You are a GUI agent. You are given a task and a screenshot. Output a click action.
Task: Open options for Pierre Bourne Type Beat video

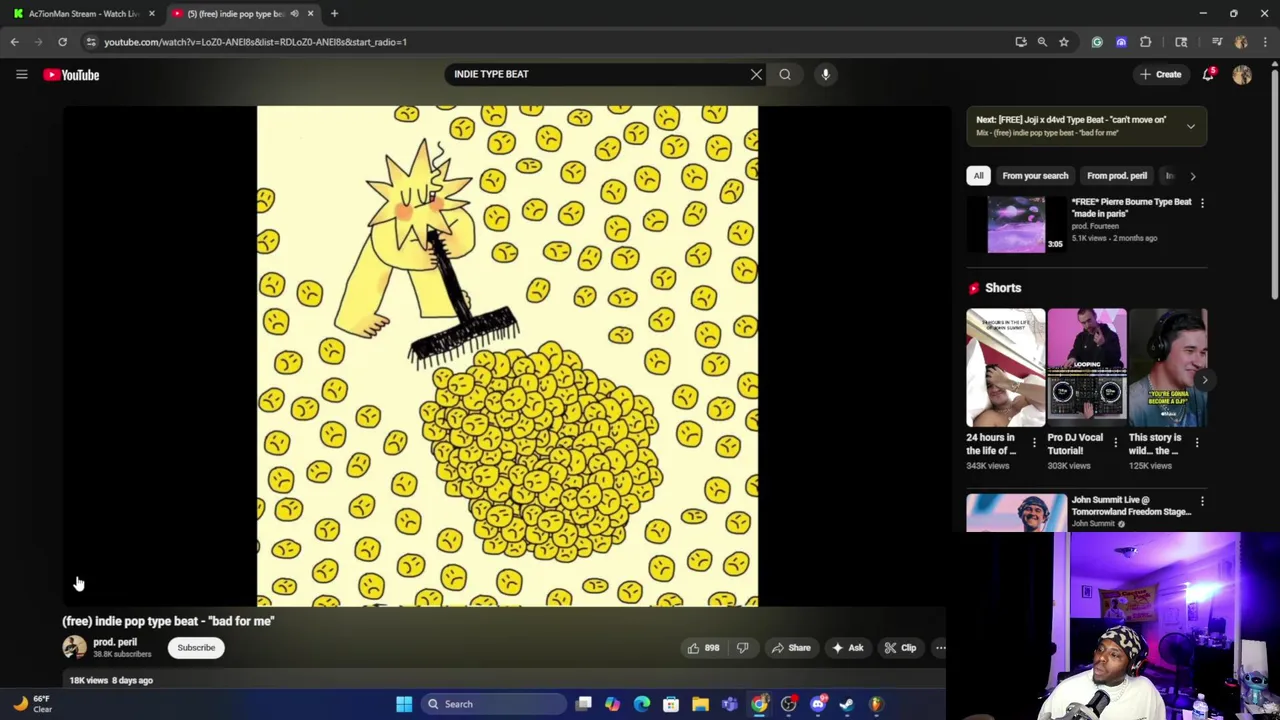click(1202, 203)
